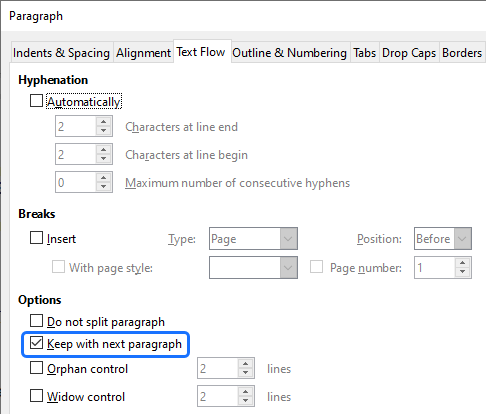
Task: Increase Characters at line end value
Action: pos(104,122)
